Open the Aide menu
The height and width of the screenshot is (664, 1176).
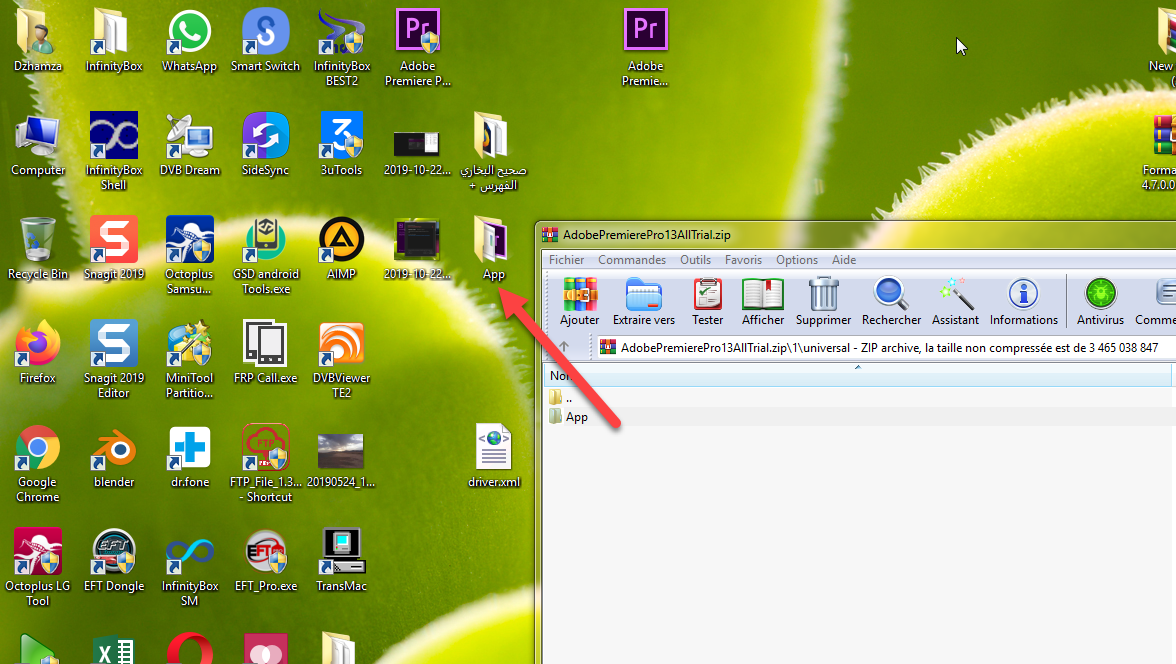coord(844,260)
